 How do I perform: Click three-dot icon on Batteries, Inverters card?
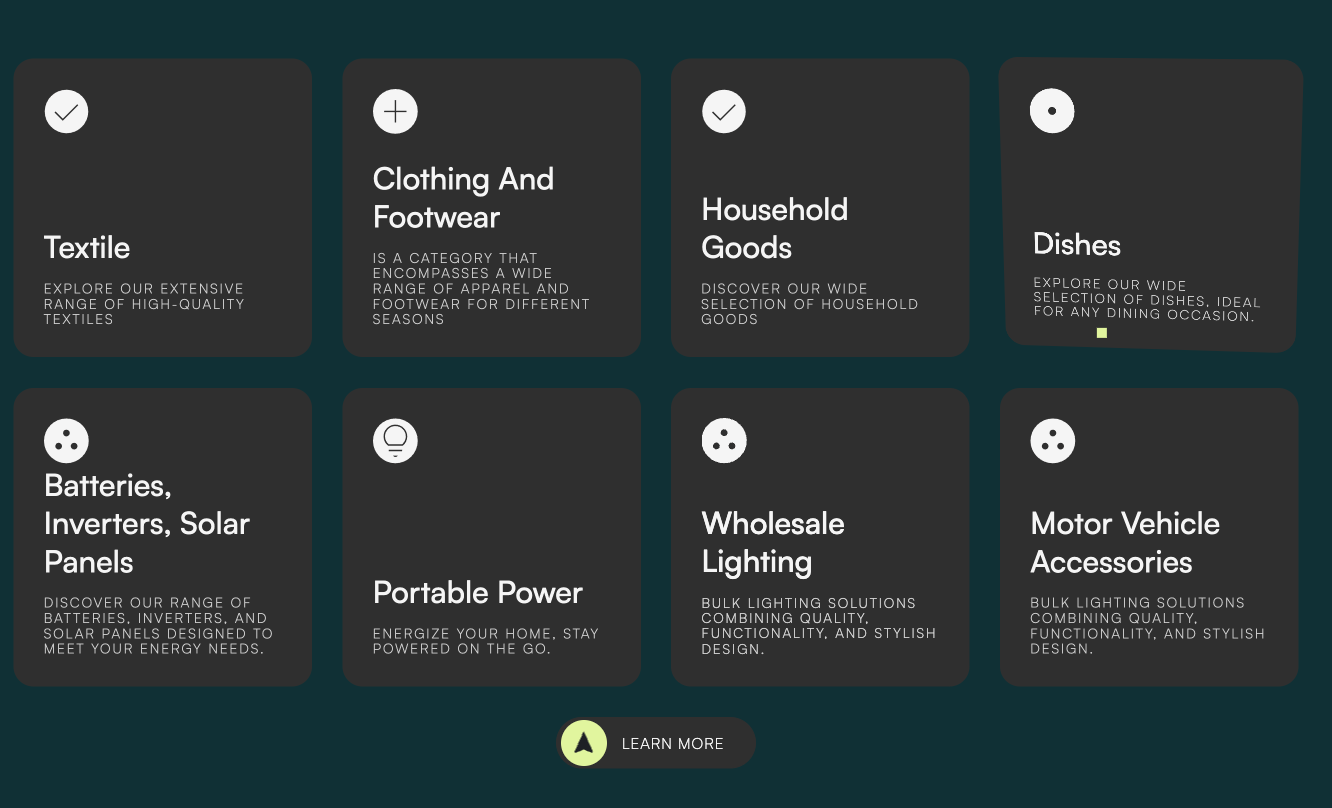pyautogui.click(x=67, y=441)
